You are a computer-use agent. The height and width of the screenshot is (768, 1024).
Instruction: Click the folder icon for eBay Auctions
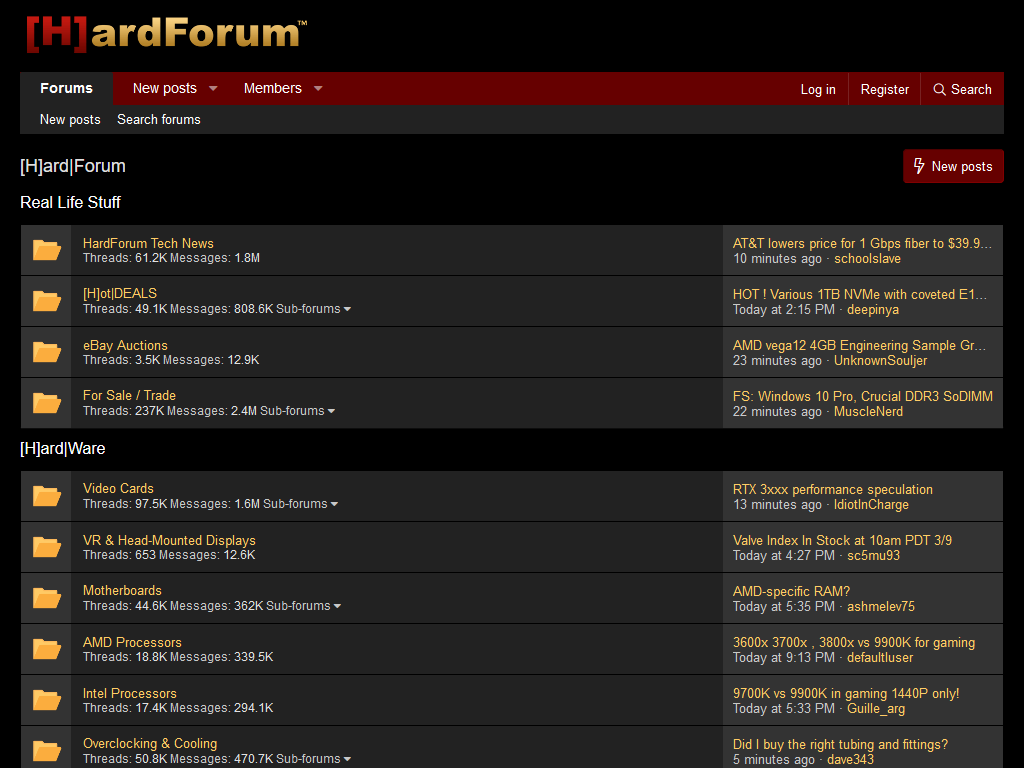point(47,352)
